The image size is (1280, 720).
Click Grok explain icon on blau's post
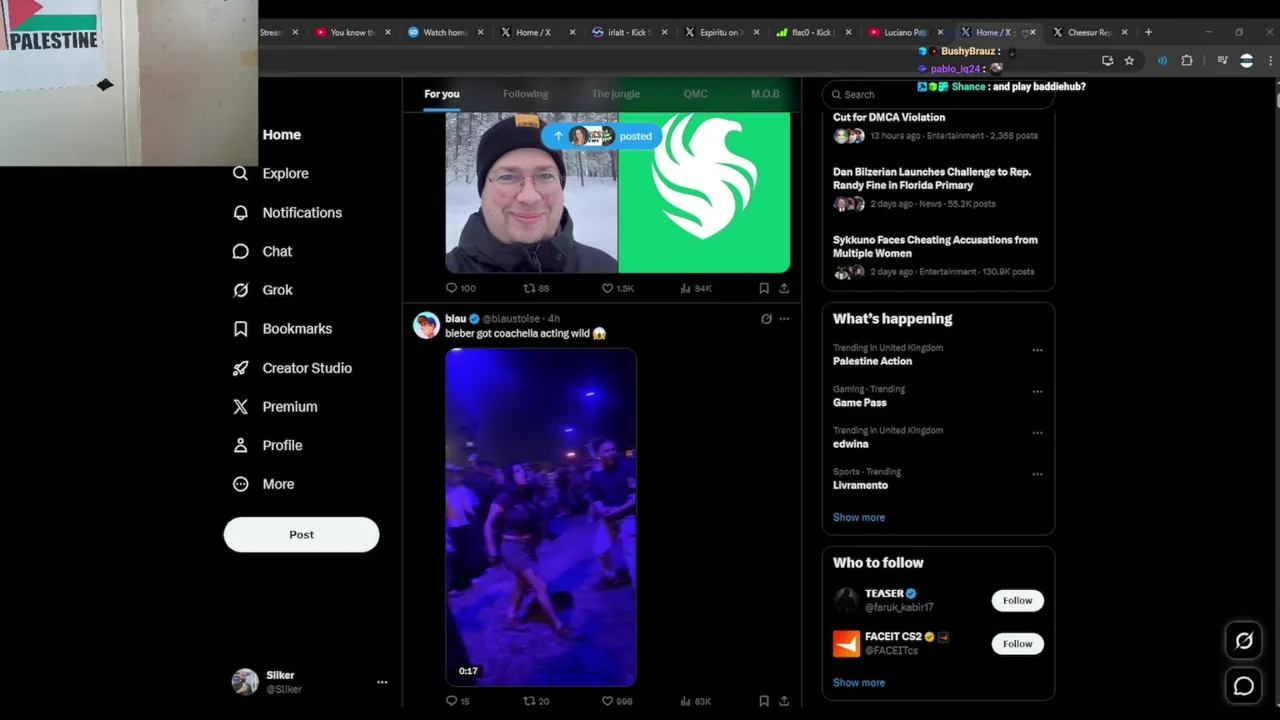pyautogui.click(x=766, y=319)
